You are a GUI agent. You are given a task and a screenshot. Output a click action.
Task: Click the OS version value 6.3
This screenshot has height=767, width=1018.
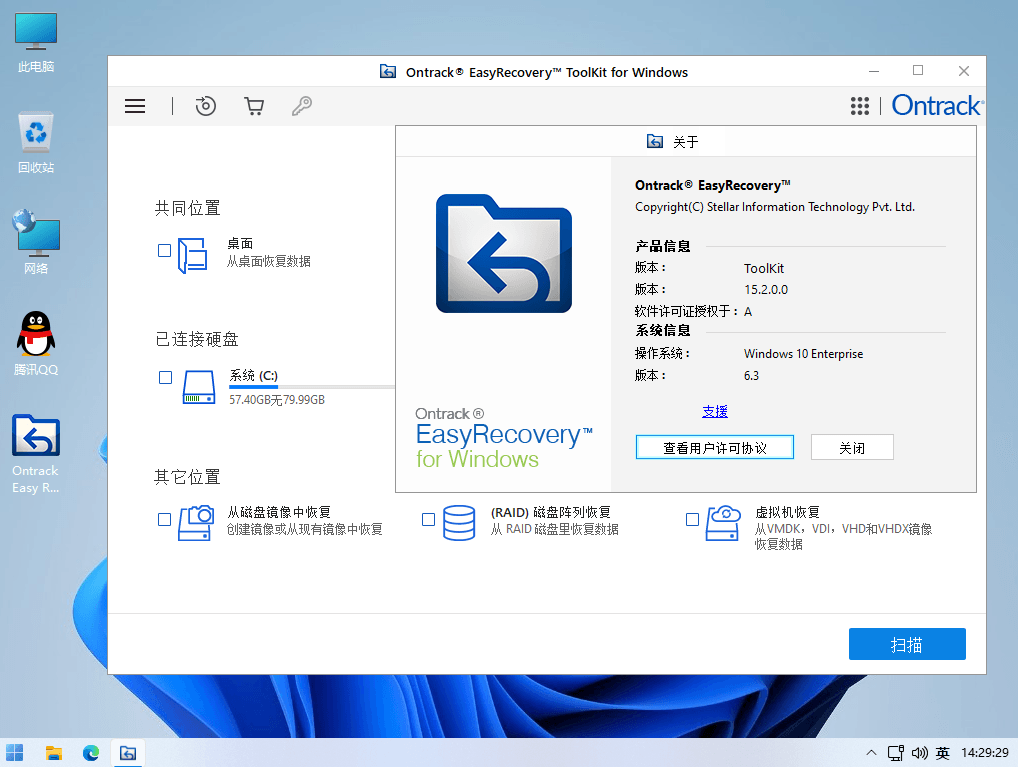coord(751,376)
